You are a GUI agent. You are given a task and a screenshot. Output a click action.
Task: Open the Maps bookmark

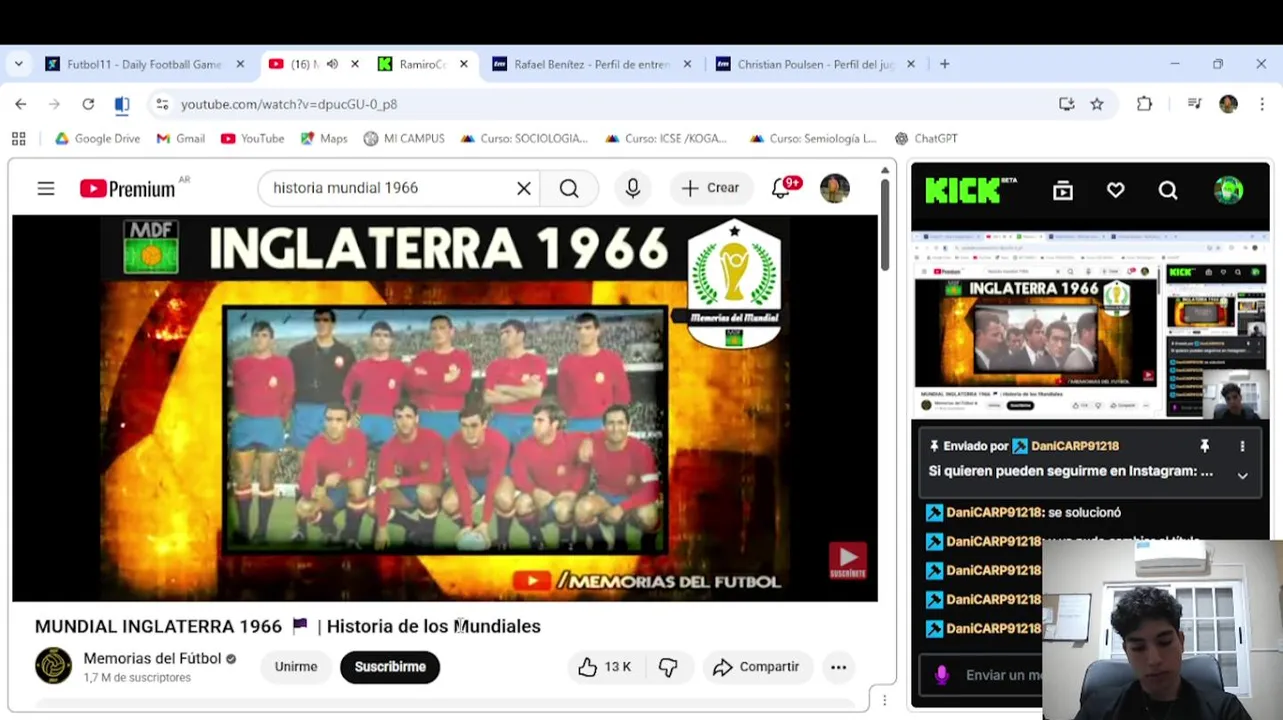click(323, 139)
